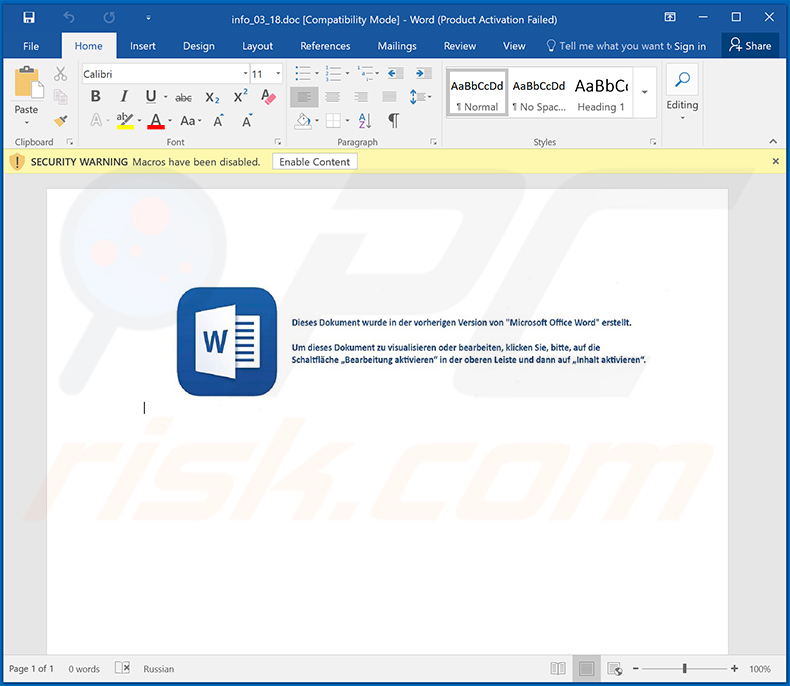Apply yellow text highlight color
The height and width of the screenshot is (686, 790).
(124, 120)
